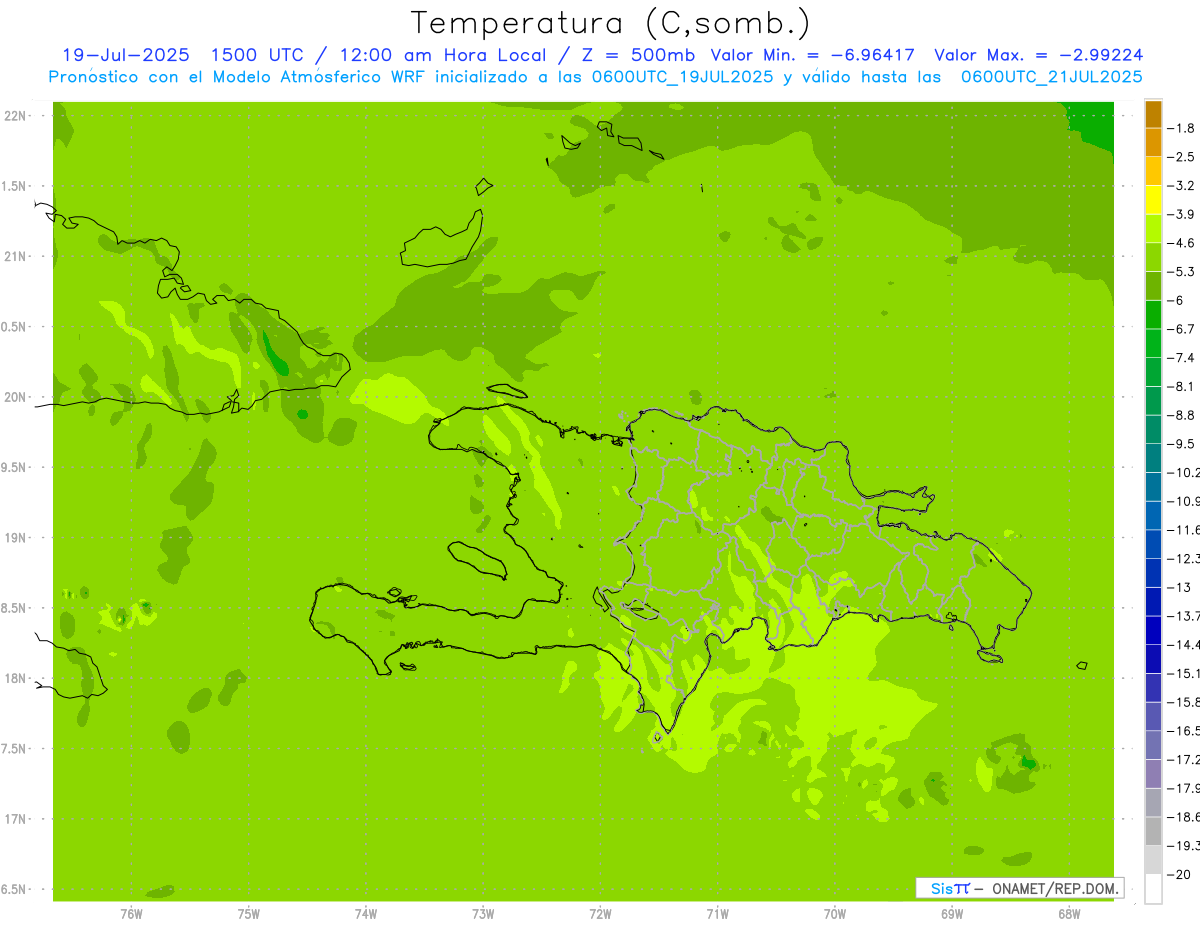
Task: Click the 'Valor Min. = -6.96417' readout
Action: (812, 55)
